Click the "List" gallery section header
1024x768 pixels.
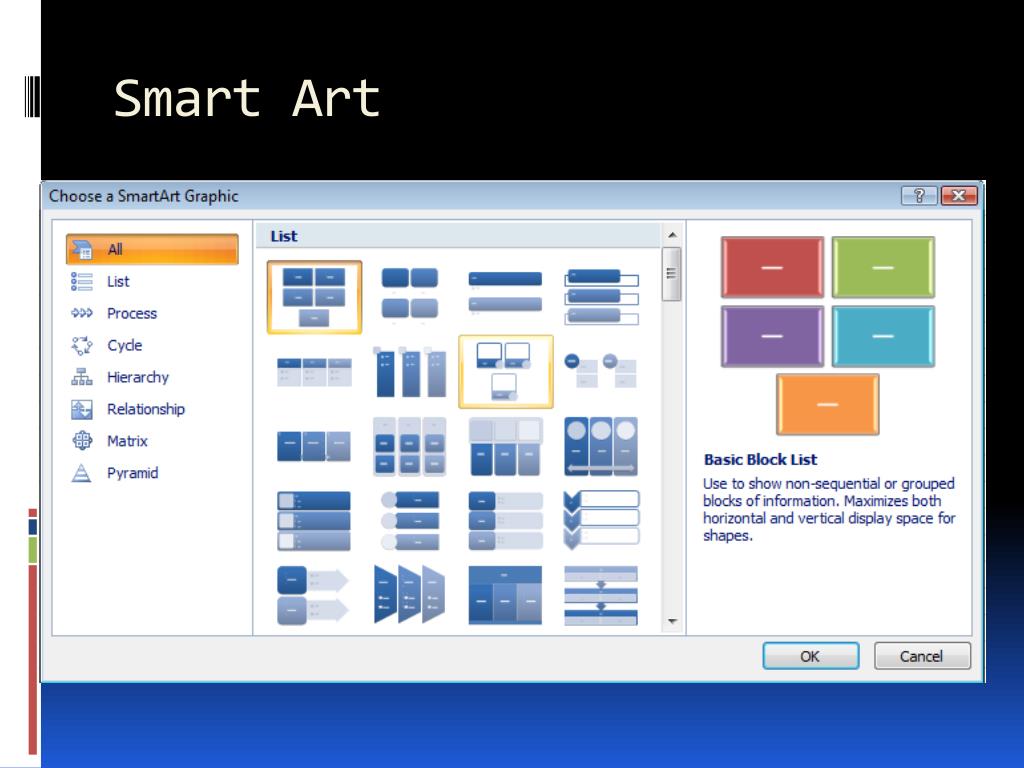click(x=284, y=236)
